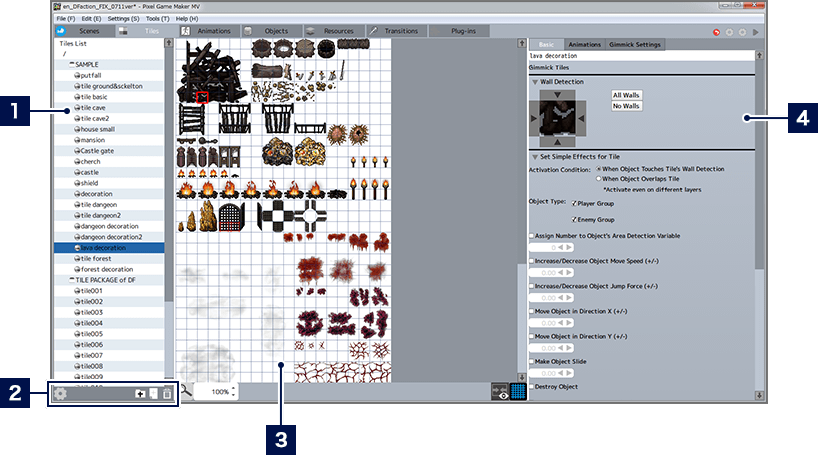Click the magnifier zoom icon

[x=186, y=391]
